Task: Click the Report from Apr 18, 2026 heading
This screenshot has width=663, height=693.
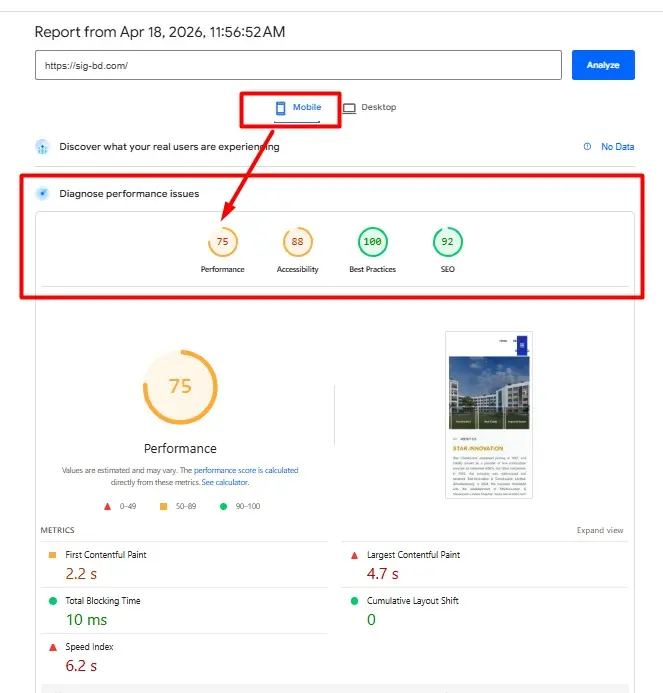Action: [x=160, y=32]
